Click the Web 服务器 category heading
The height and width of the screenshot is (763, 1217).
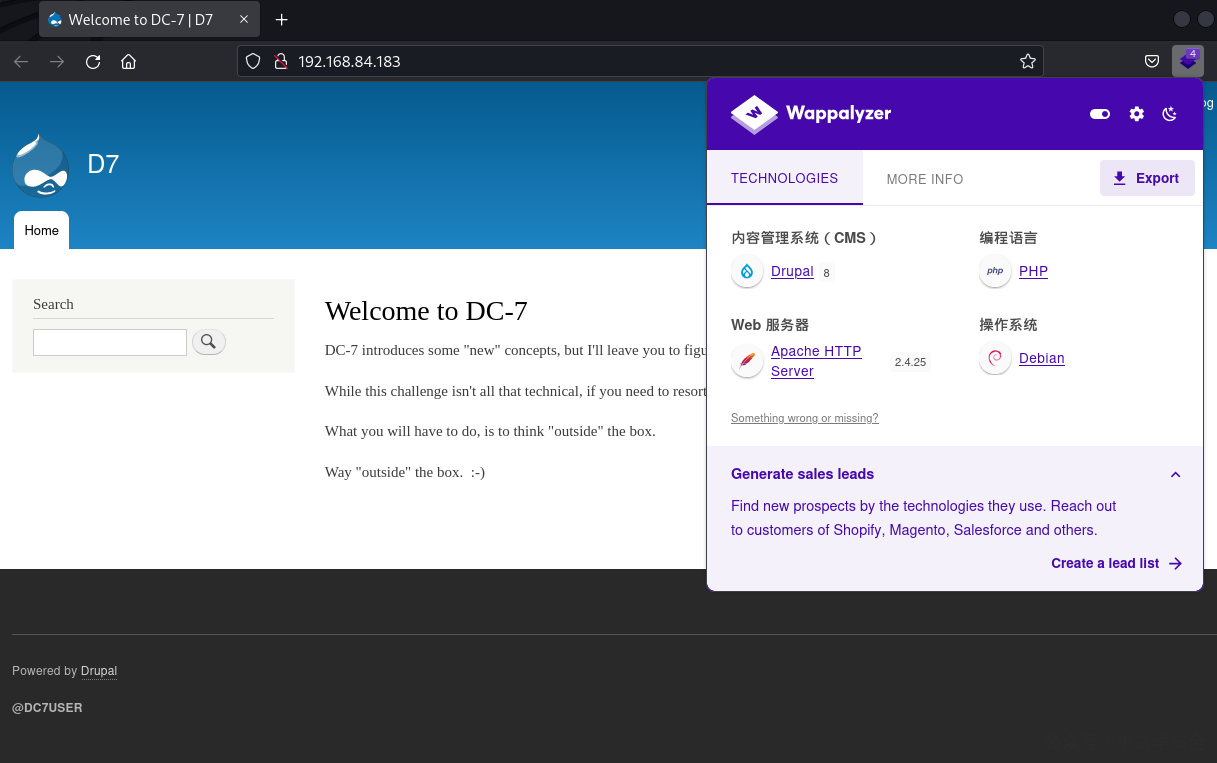pyautogui.click(x=770, y=325)
